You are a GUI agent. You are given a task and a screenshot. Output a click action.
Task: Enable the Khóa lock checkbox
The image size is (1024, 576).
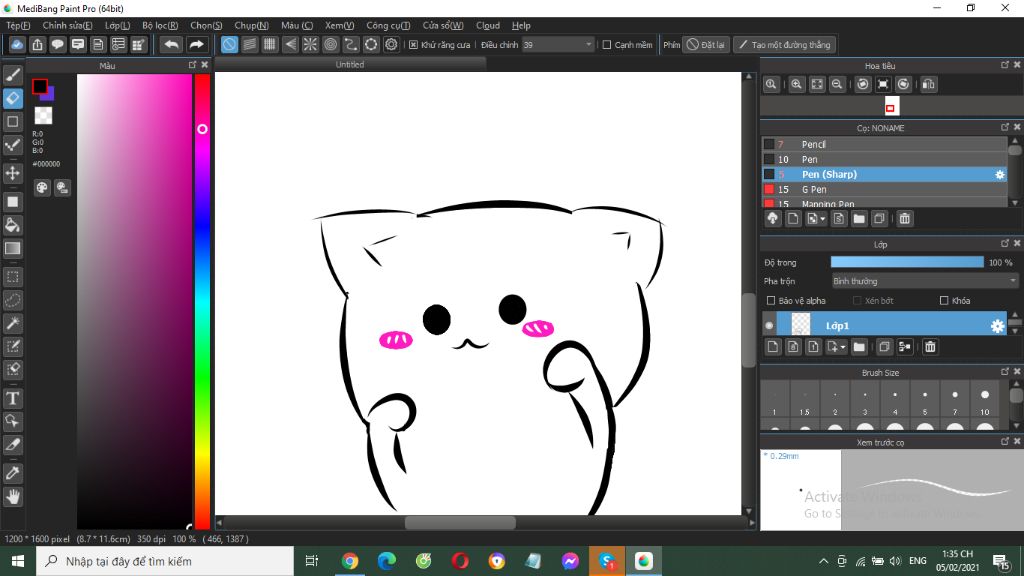[x=944, y=300]
